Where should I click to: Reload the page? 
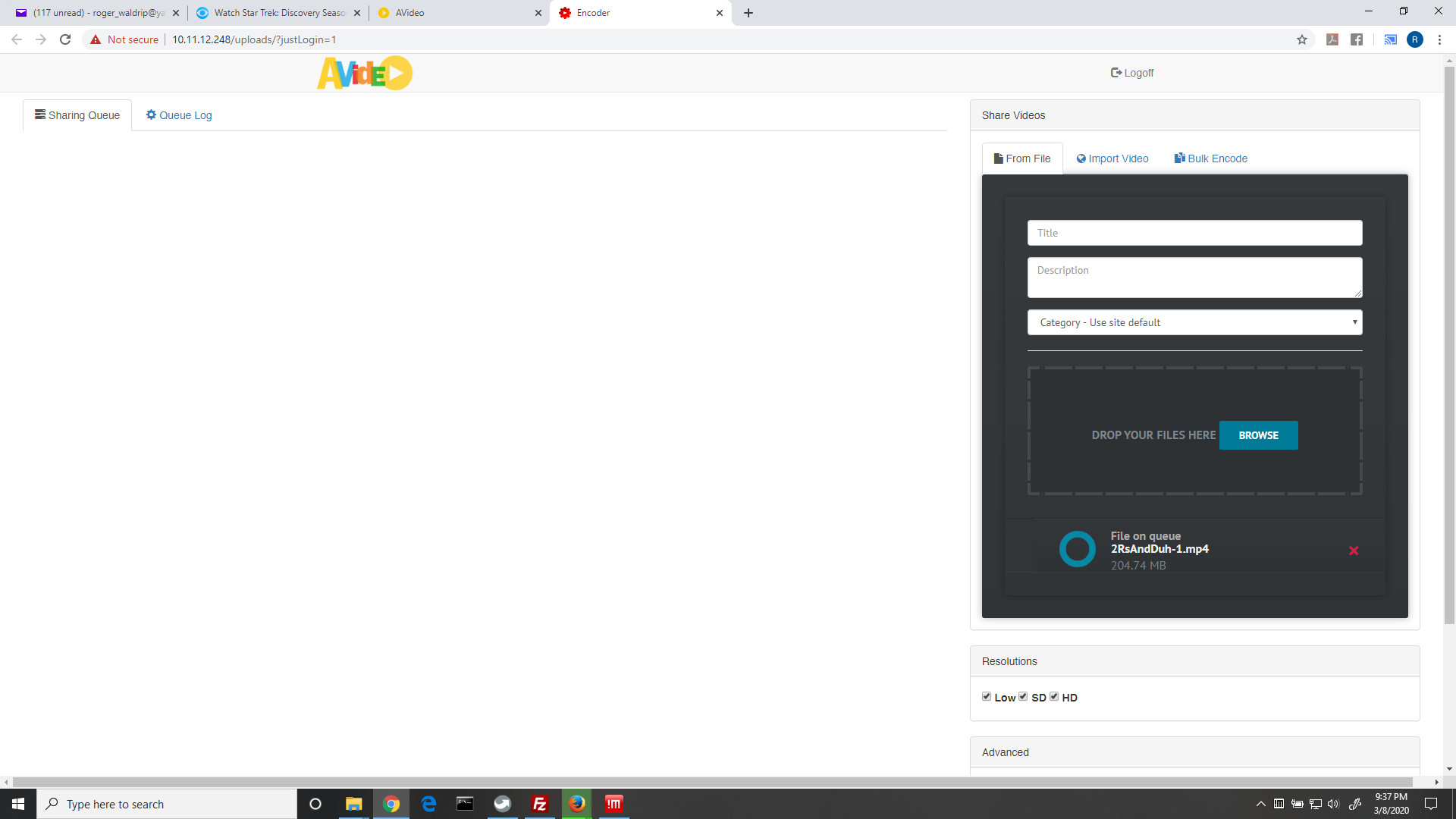(65, 39)
